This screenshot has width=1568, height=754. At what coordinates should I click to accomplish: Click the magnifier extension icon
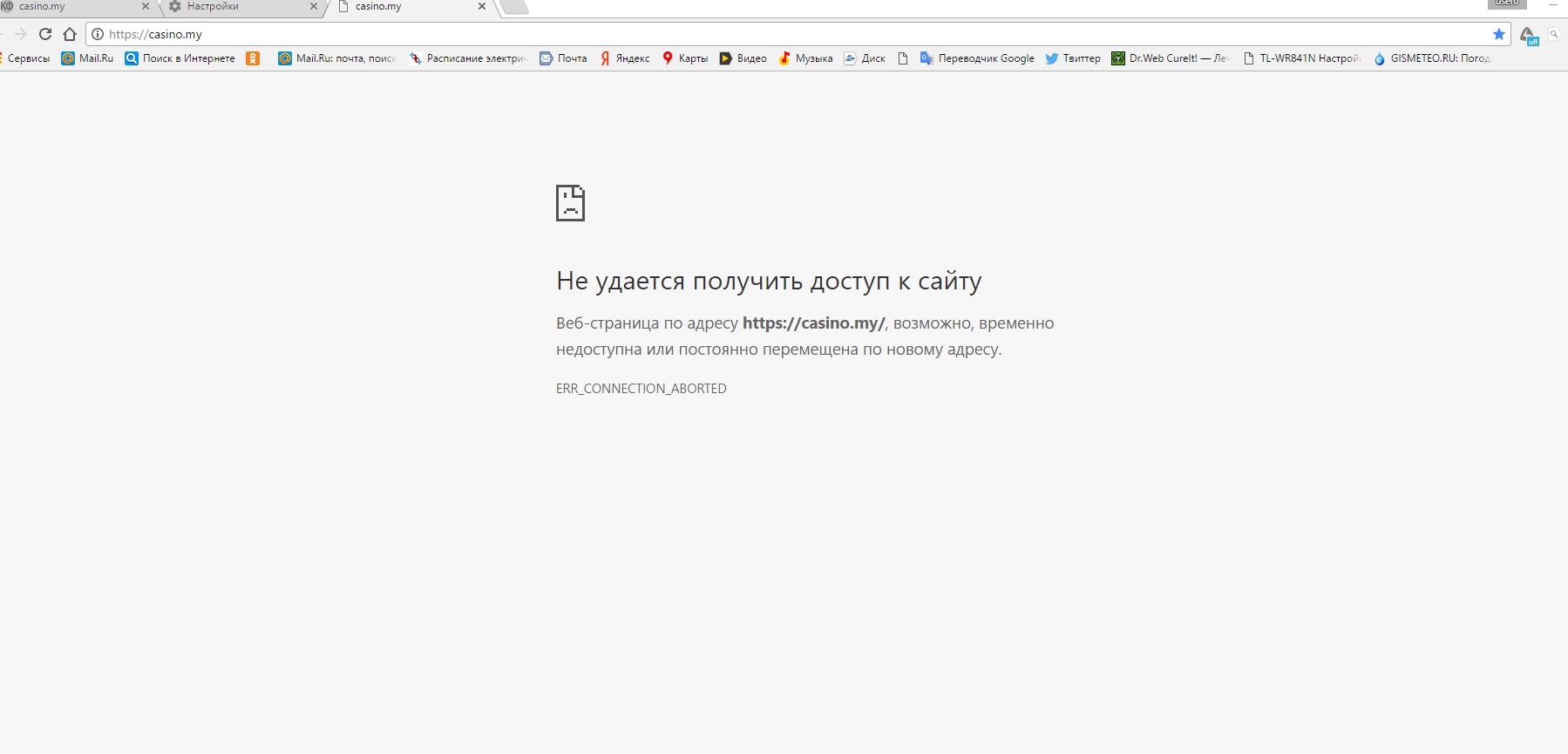[1554, 34]
